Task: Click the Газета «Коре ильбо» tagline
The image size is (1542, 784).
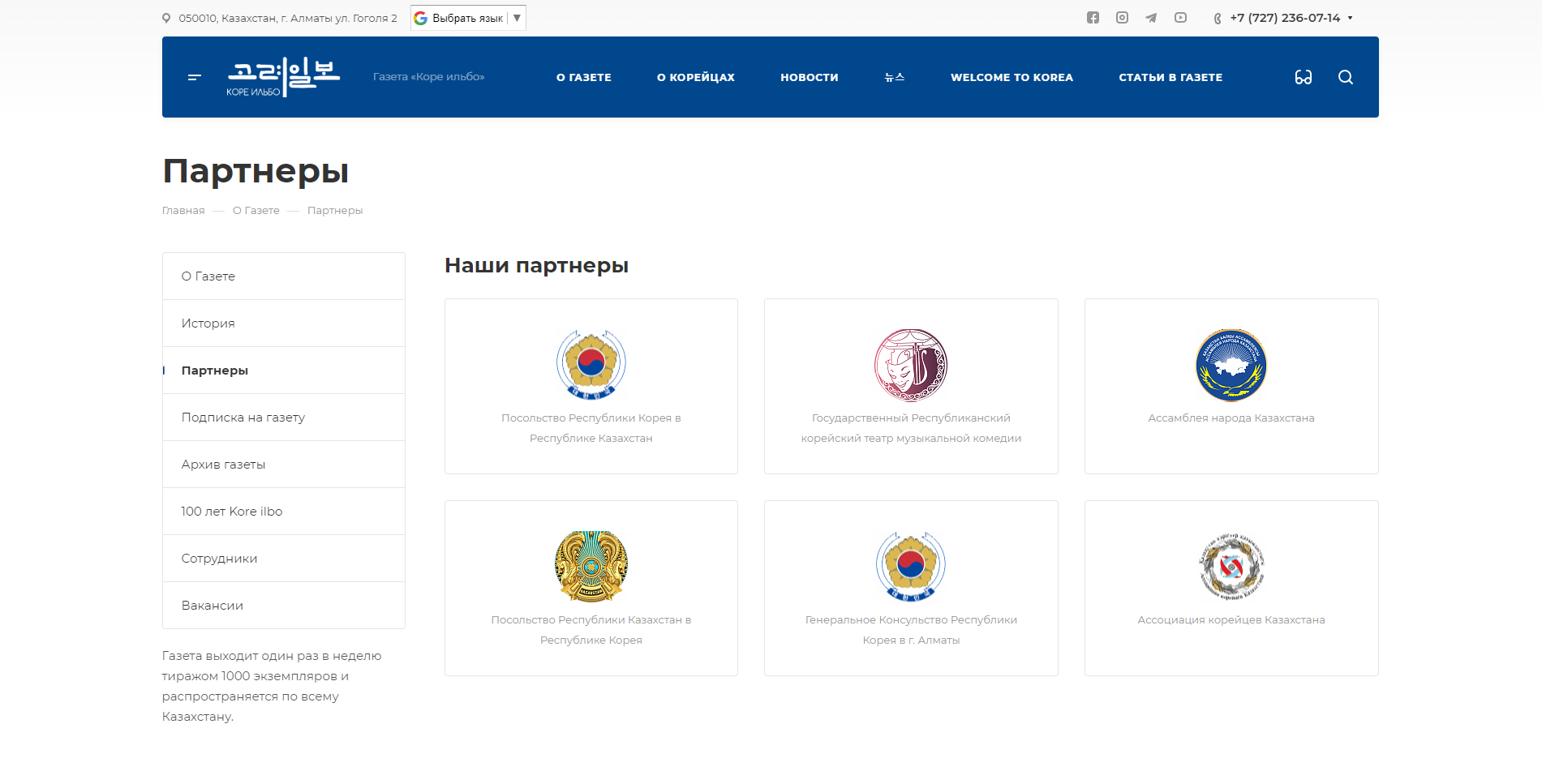Action: (428, 77)
